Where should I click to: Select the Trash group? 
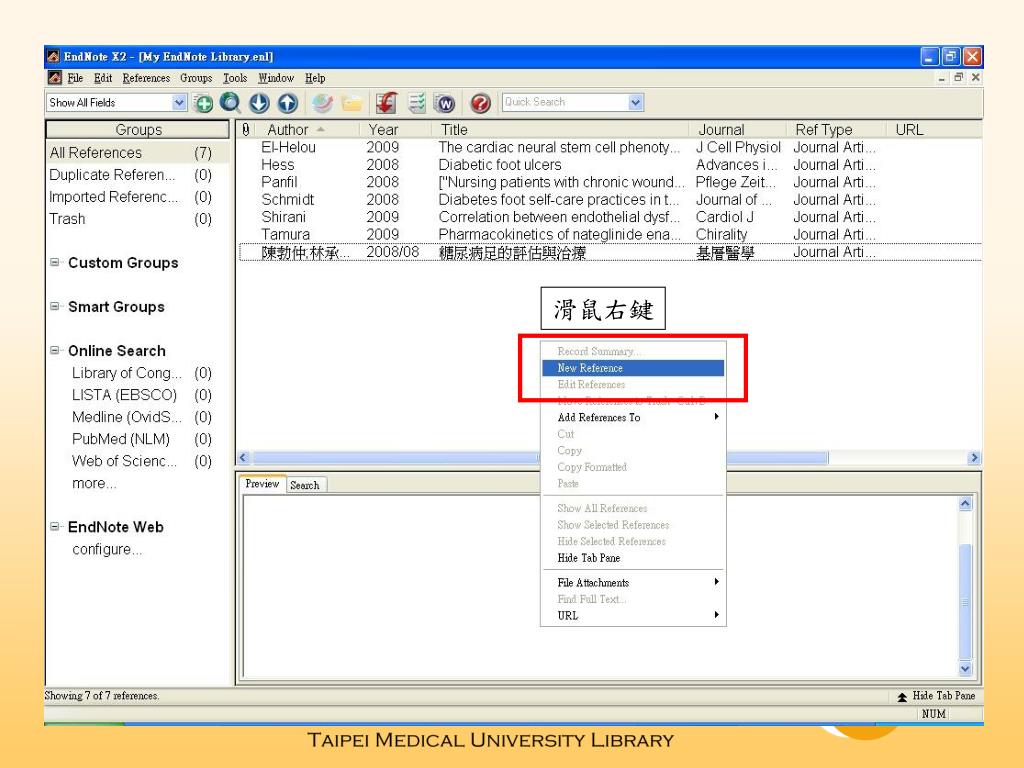137,219
